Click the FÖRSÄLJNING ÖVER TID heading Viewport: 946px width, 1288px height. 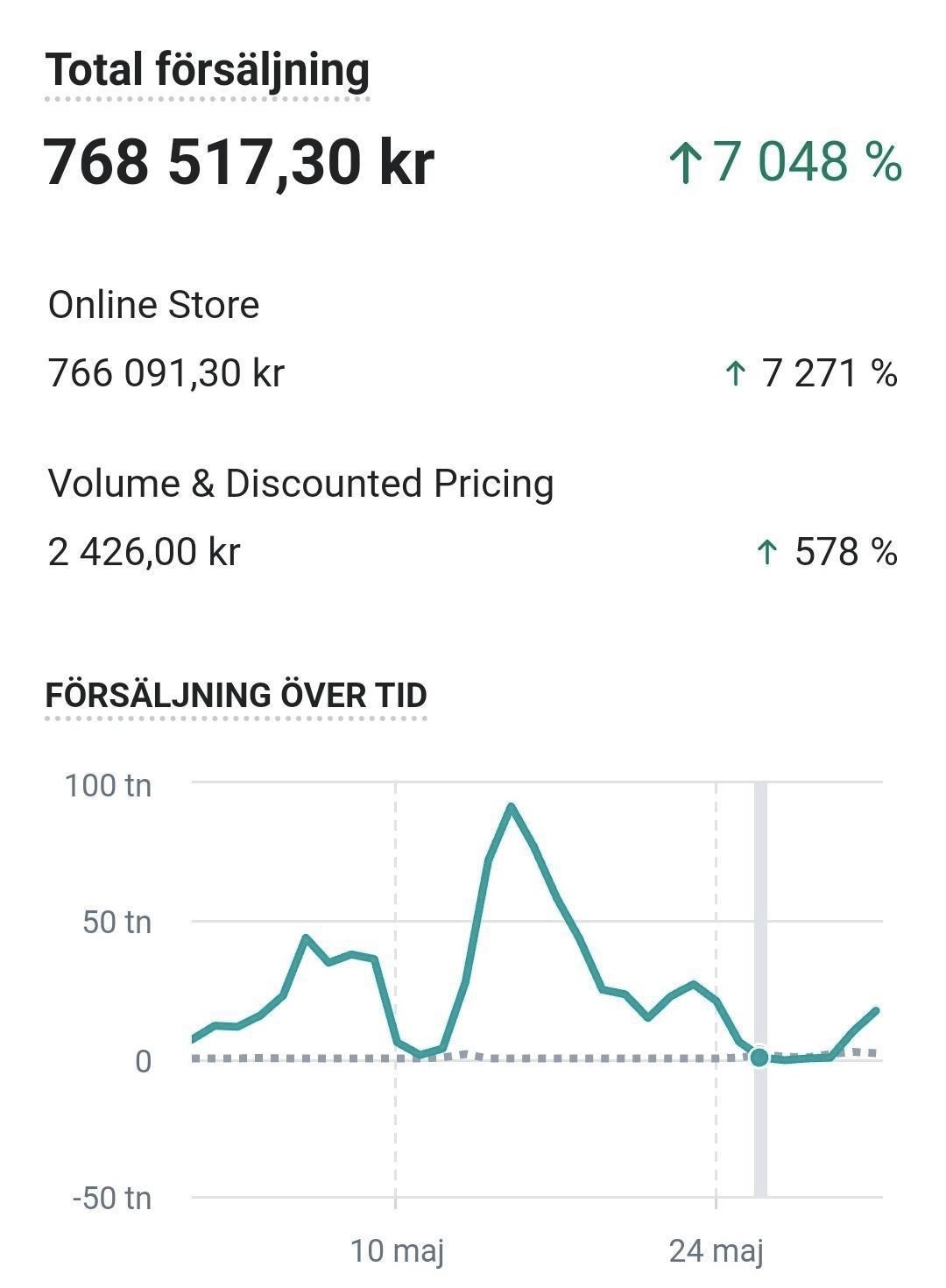tap(236, 695)
